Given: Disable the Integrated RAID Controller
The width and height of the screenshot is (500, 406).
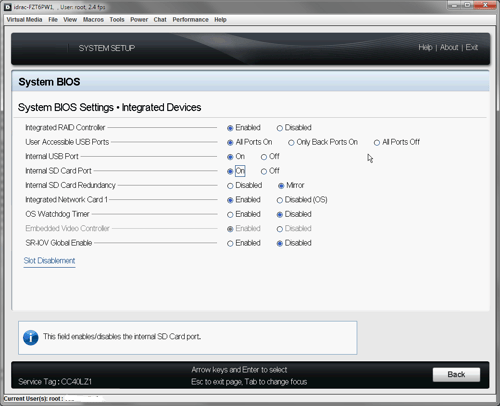Looking at the screenshot, I should (x=279, y=128).
